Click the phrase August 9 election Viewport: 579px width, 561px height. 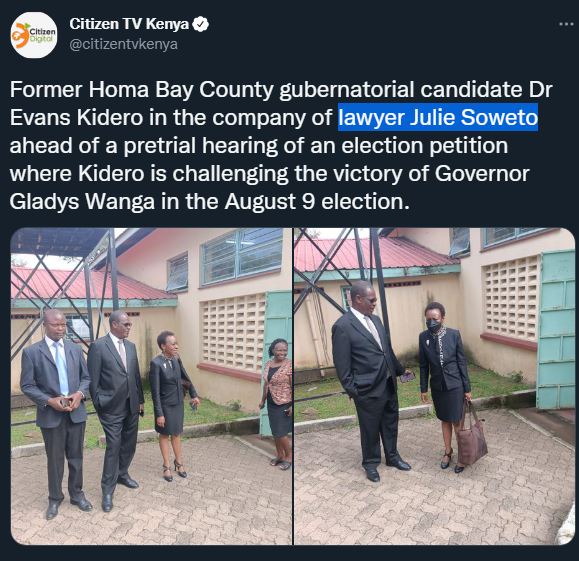pyautogui.click(x=317, y=202)
